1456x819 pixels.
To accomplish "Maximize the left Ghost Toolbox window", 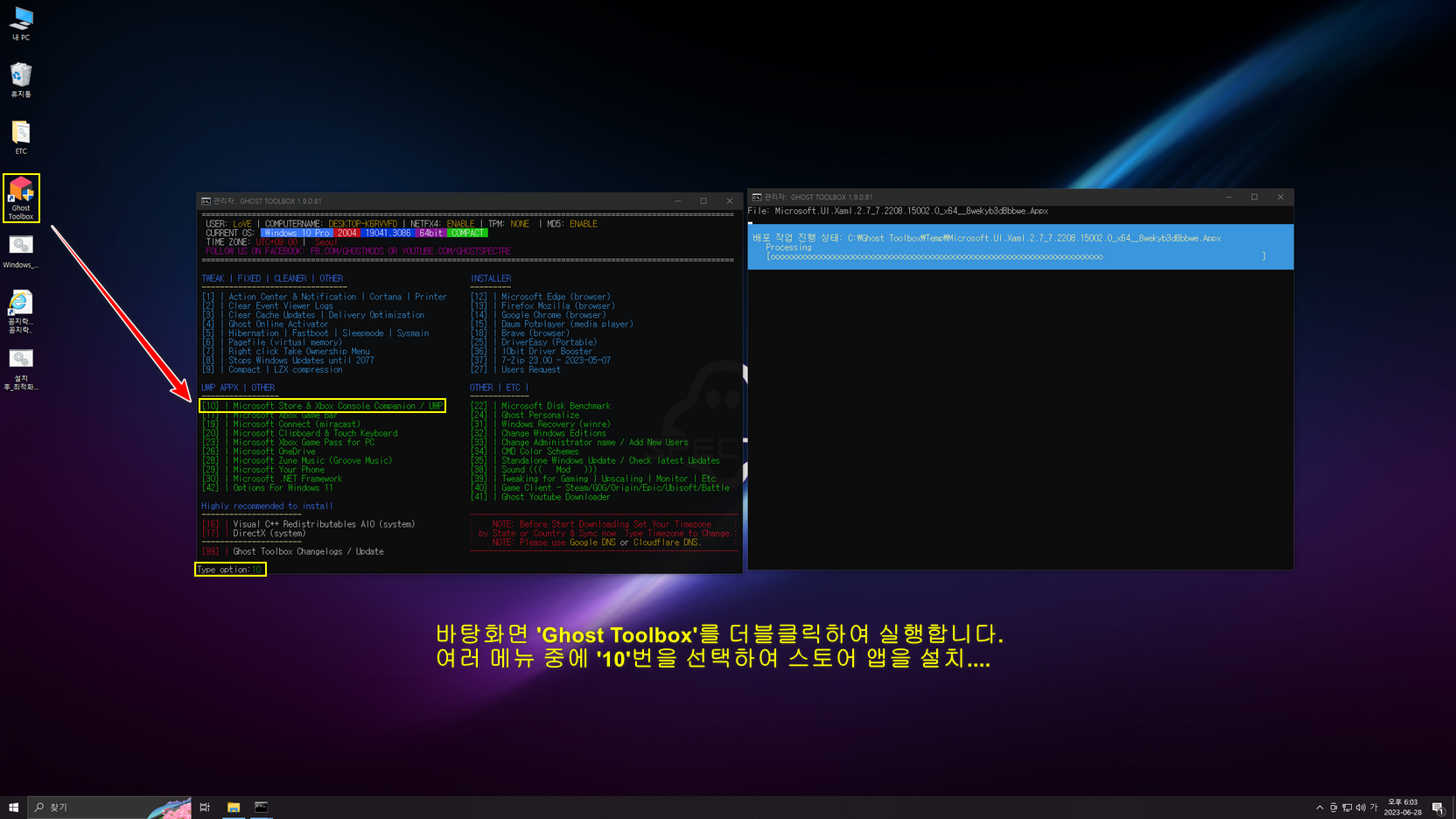I will coord(703,201).
